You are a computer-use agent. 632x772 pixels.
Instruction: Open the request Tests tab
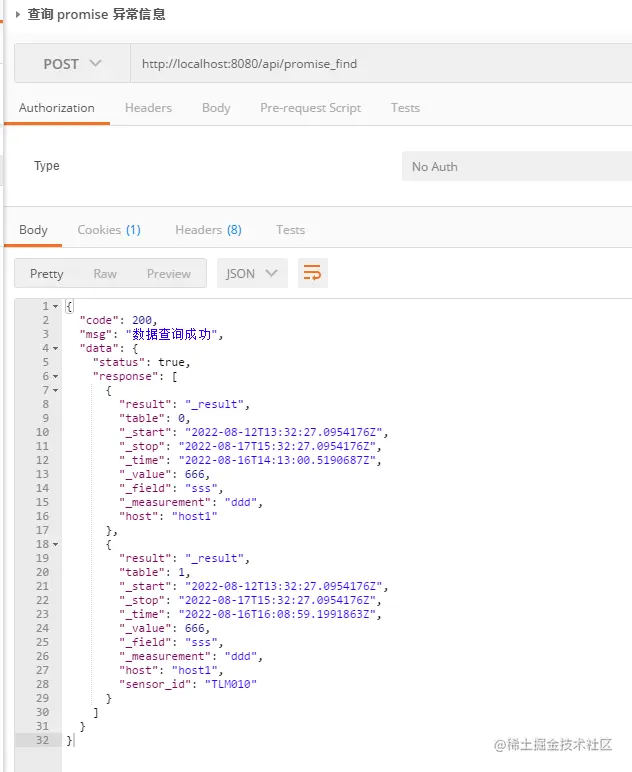click(x=405, y=108)
